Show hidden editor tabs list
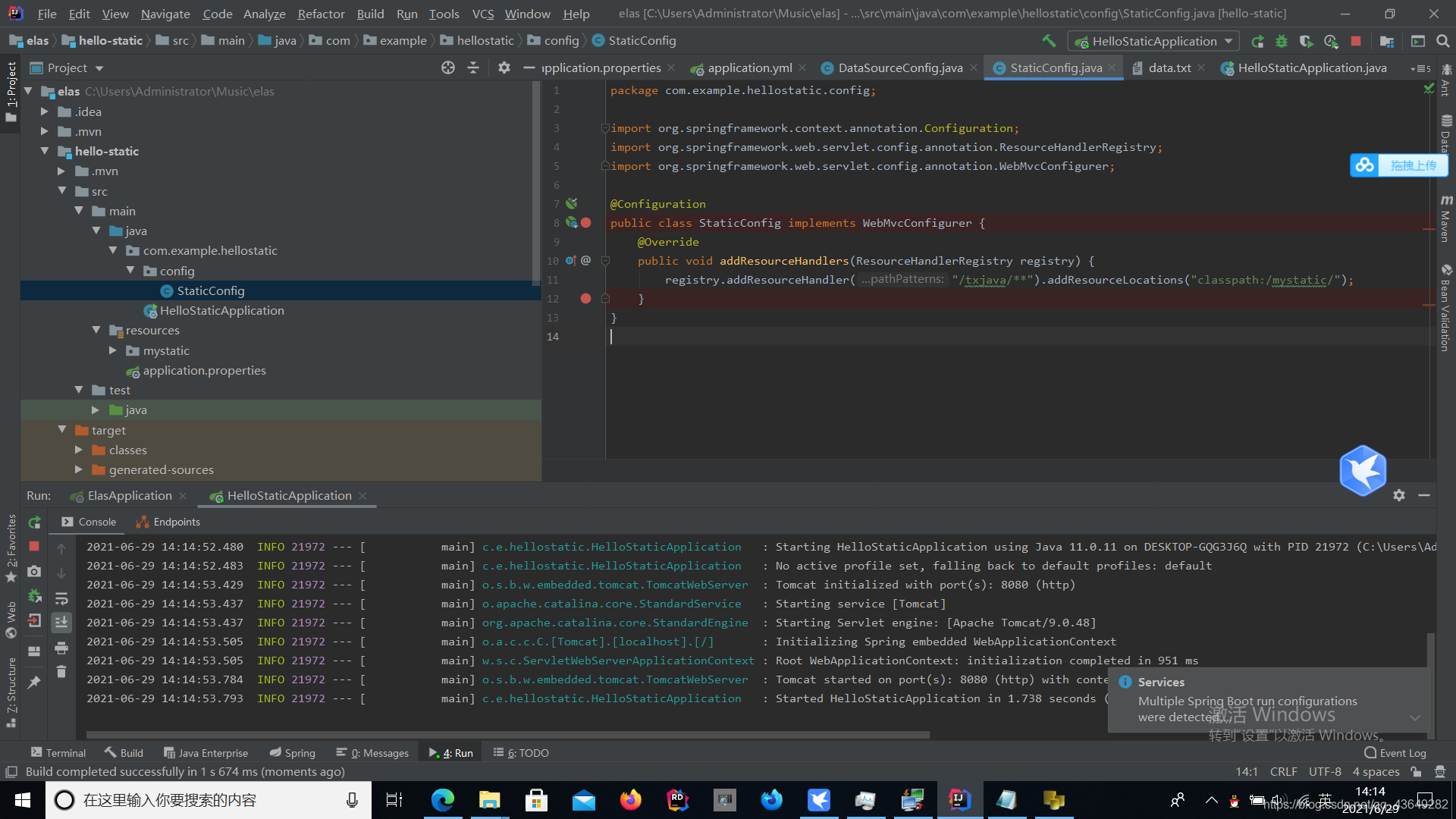Image resolution: width=1456 pixels, height=819 pixels. [x=1420, y=68]
